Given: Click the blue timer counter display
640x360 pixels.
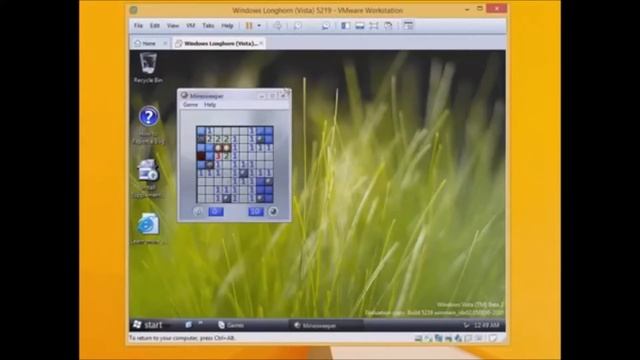Looking at the screenshot, I should (x=216, y=211).
